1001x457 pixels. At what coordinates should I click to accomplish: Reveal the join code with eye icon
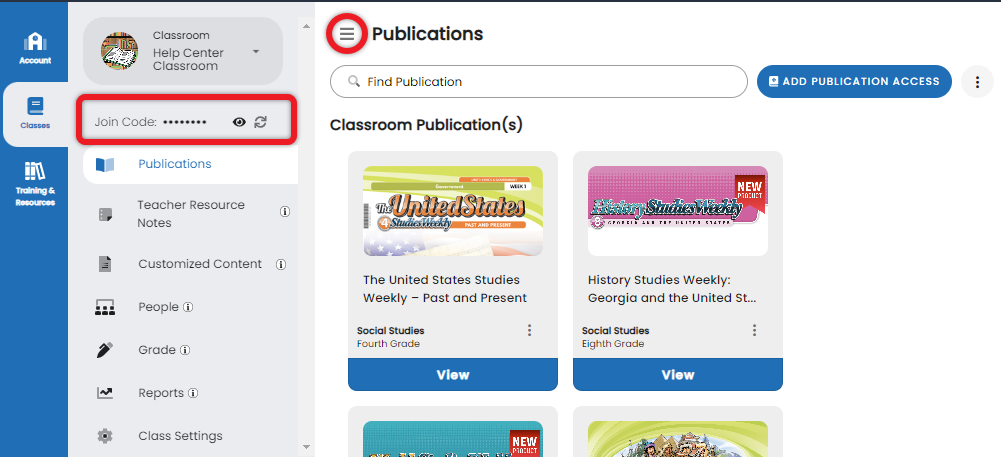click(x=239, y=122)
